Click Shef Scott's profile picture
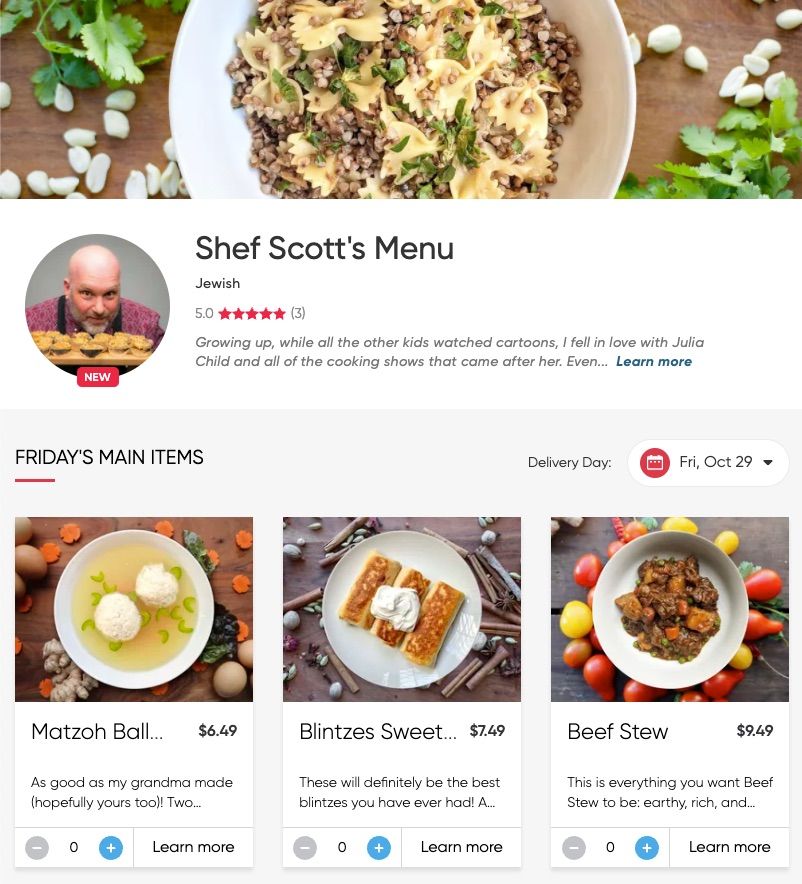The height and width of the screenshot is (884, 802). click(x=98, y=306)
